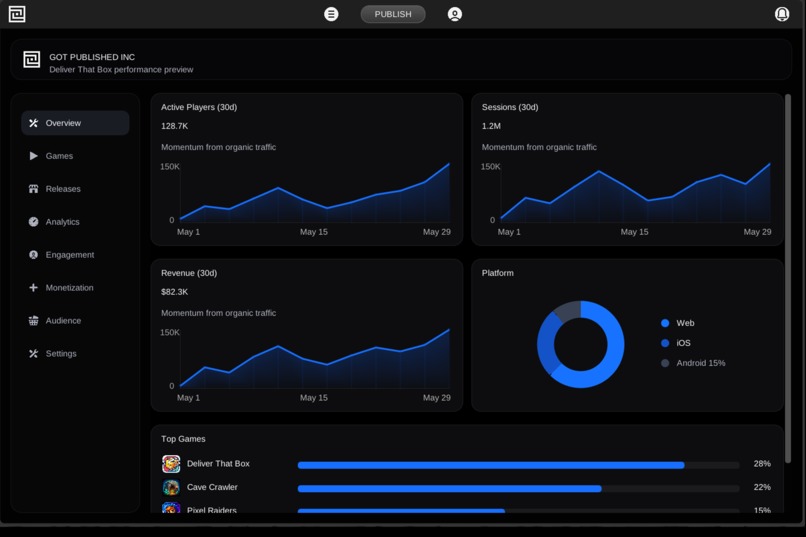Click the Monetization plus icon
The height and width of the screenshot is (537, 806).
tap(33, 287)
